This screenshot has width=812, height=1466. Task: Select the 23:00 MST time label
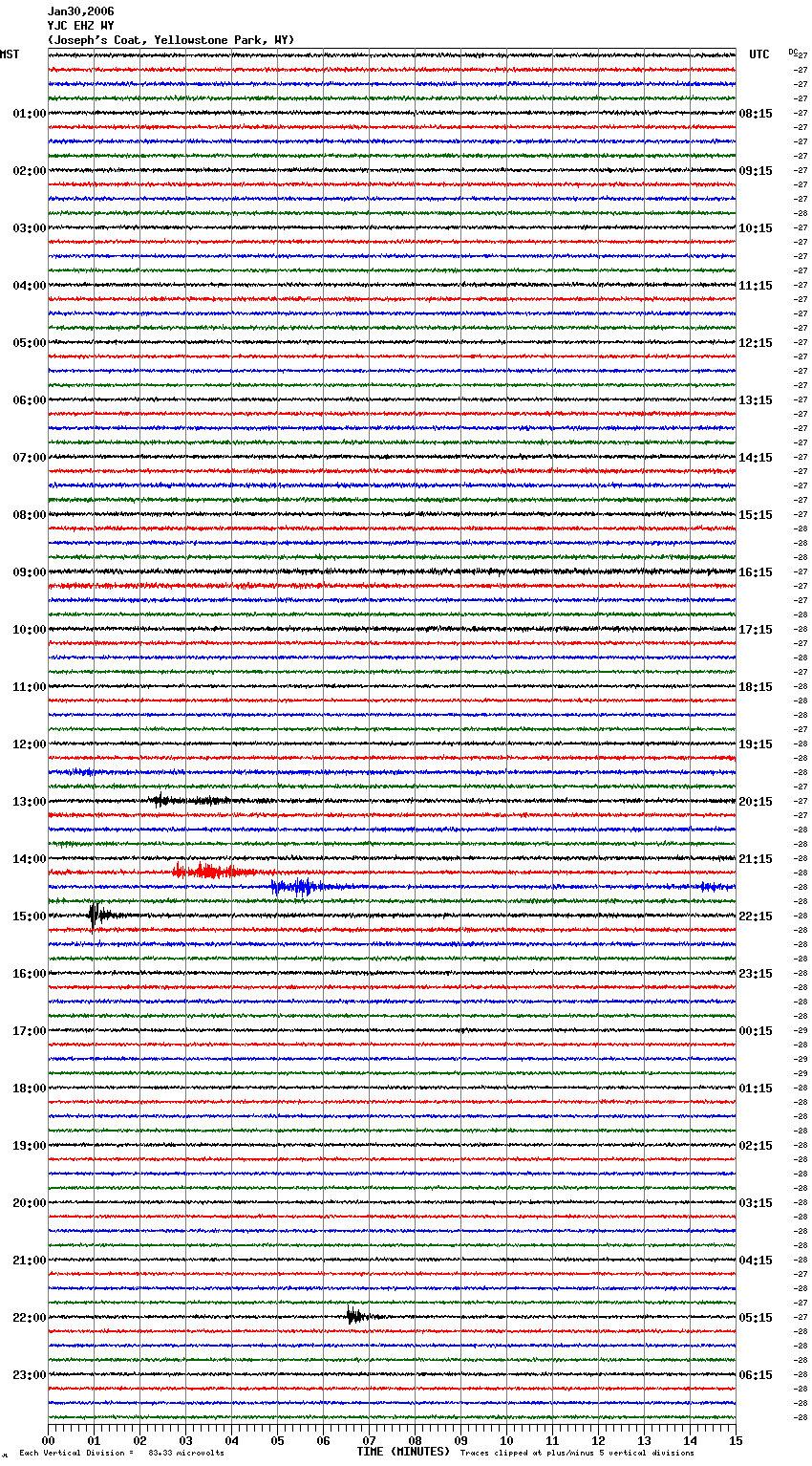(30, 1375)
